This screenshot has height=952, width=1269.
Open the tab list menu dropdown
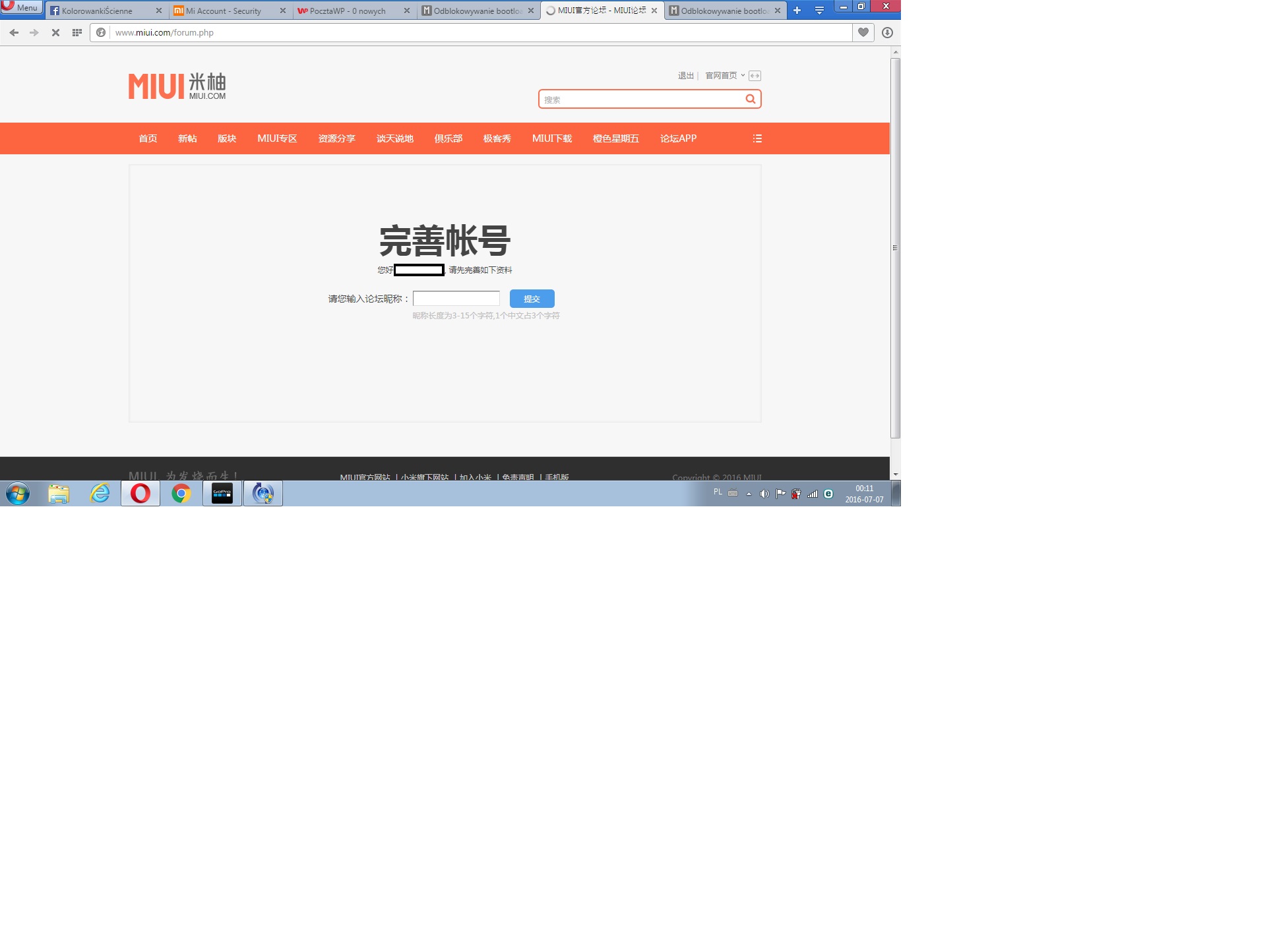pos(819,11)
